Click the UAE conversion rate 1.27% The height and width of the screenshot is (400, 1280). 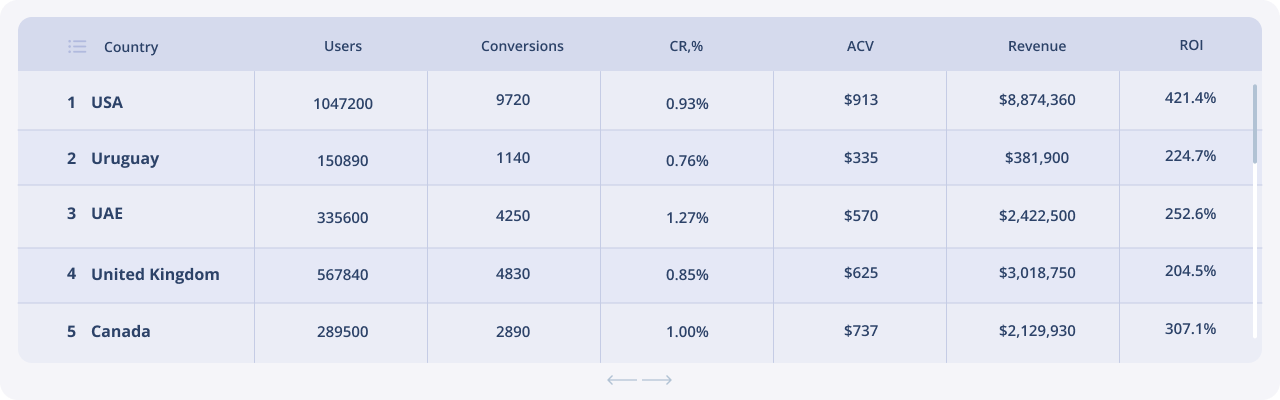(x=687, y=217)
